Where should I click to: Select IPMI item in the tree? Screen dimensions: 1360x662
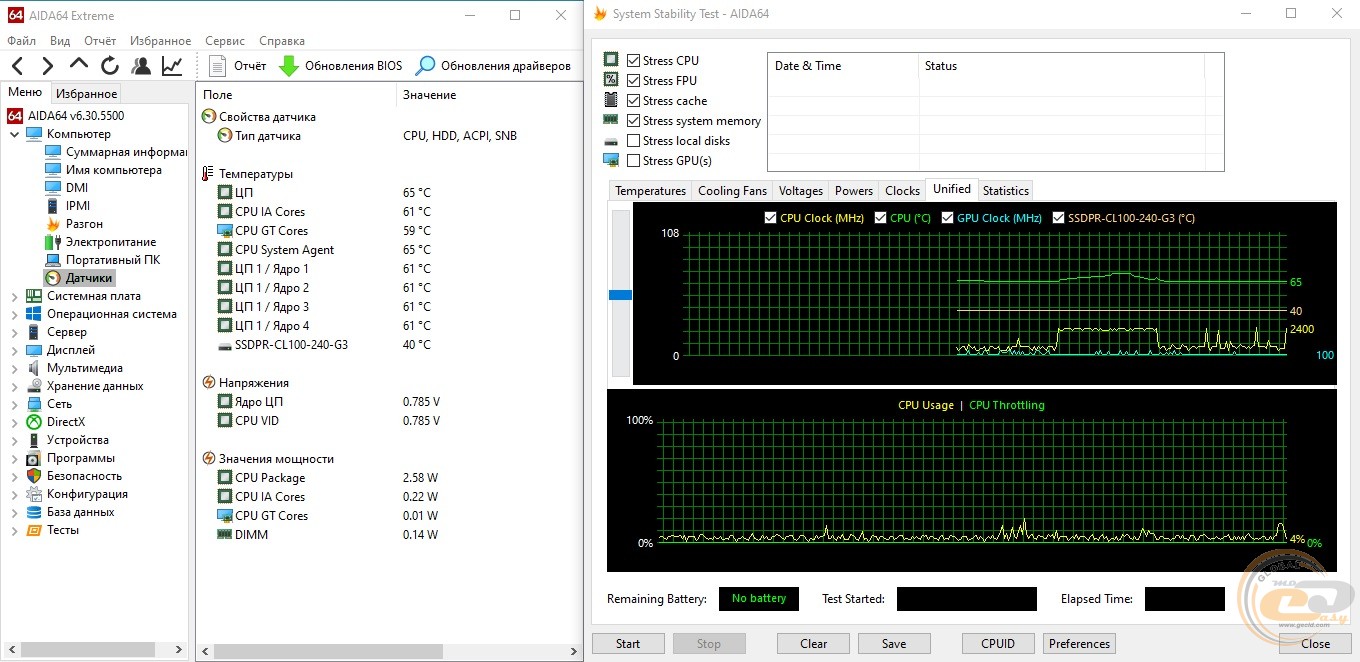(68, 206)
